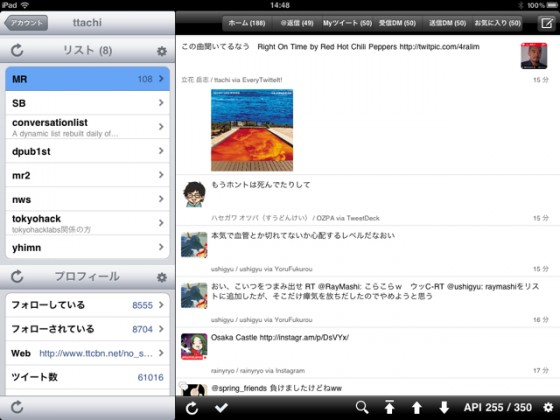Jump to top of timeline arrow
This screenshot has width=560, height=420.
click(389, 407)
